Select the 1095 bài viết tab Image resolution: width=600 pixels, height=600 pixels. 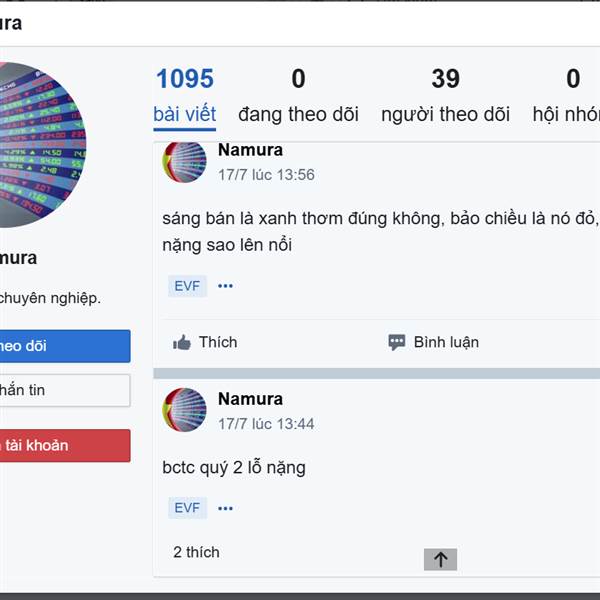tap(185, 95)
